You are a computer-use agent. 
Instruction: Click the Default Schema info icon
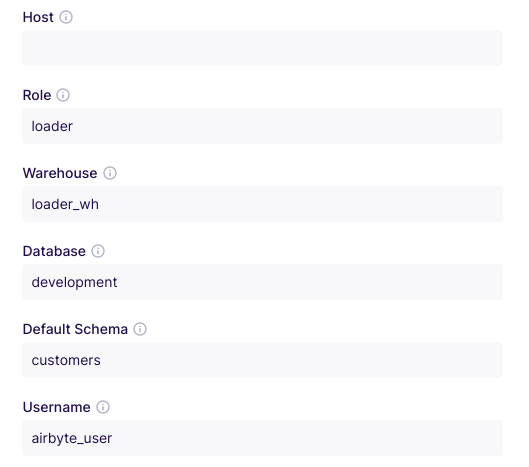click(x=140, y=329)
